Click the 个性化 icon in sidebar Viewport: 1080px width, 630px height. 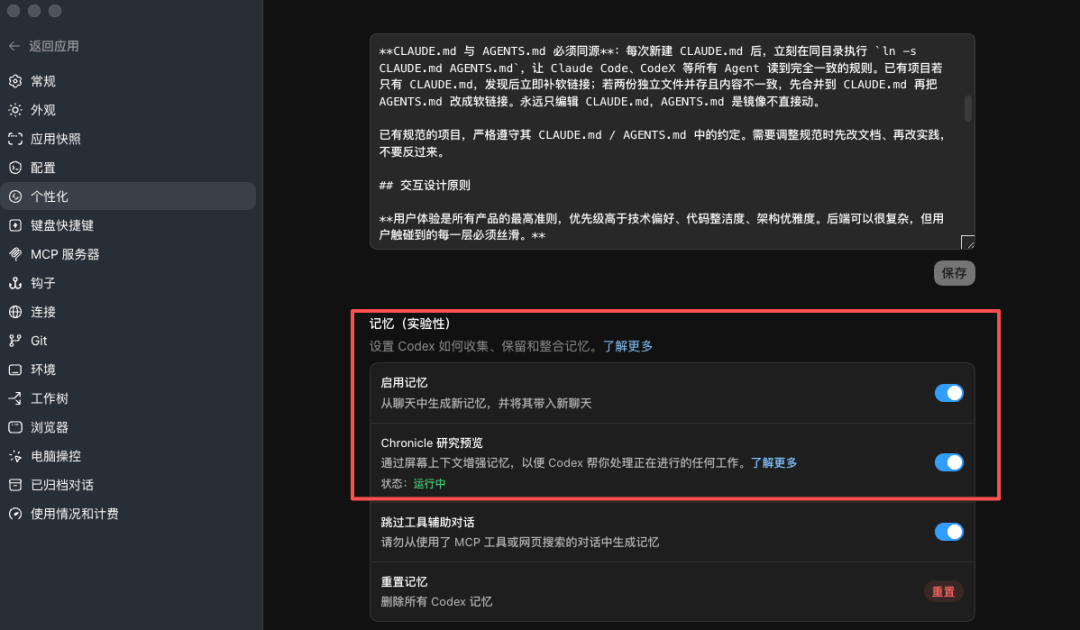click(15, 197)
